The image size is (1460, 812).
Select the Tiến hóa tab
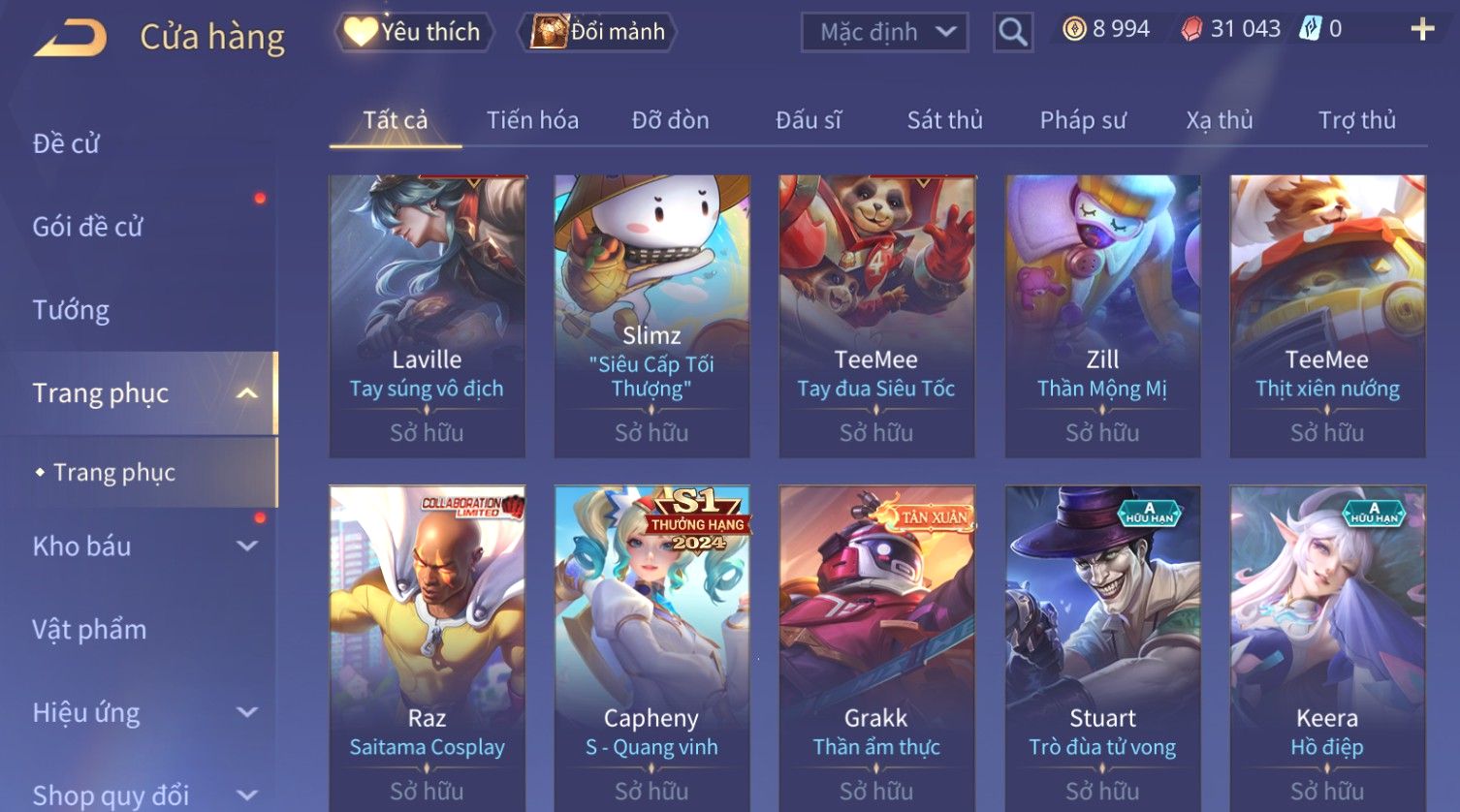[532, 120]
